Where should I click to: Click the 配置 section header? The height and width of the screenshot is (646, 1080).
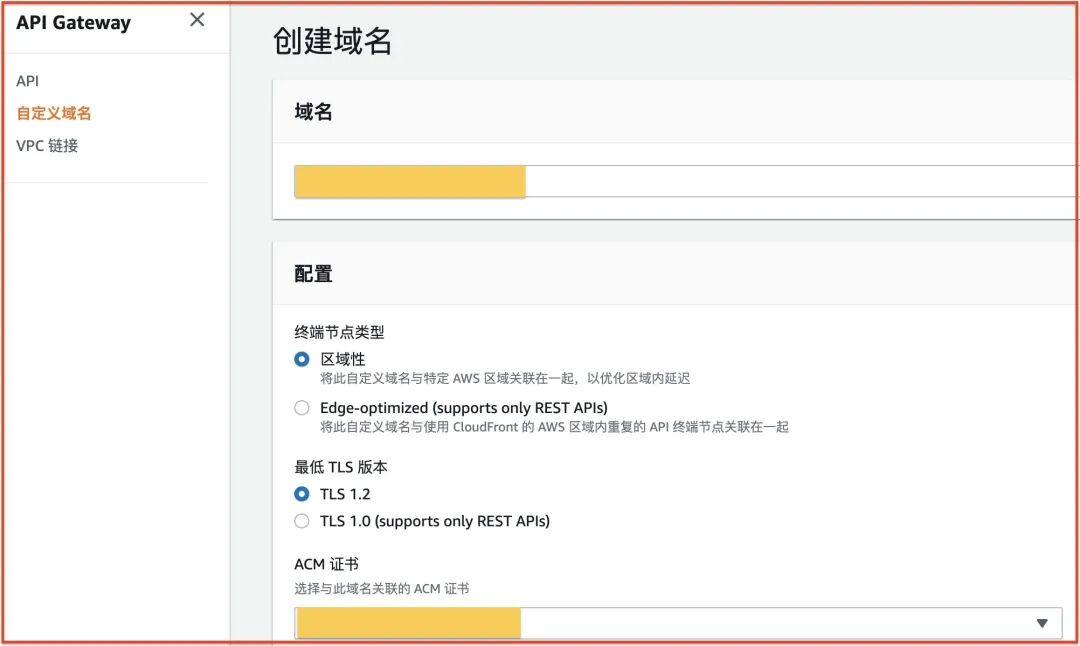tap(314, 274)
